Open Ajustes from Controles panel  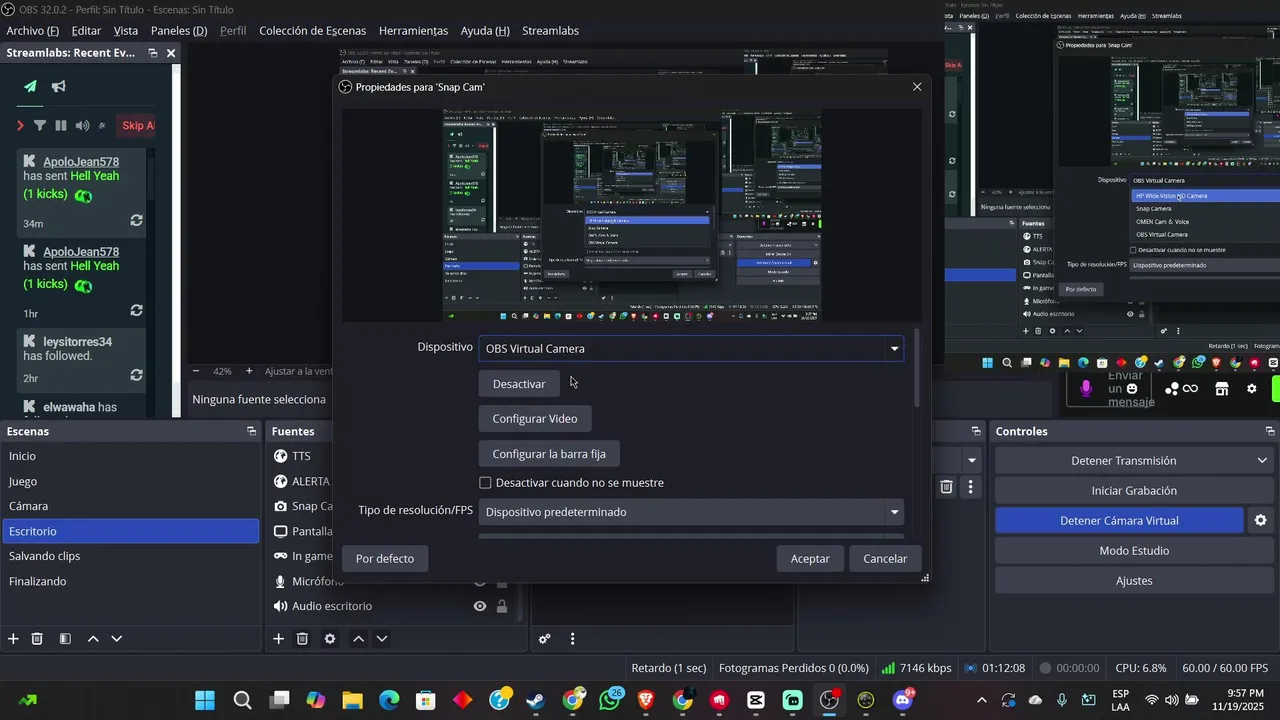click(x=1134, y=581)
